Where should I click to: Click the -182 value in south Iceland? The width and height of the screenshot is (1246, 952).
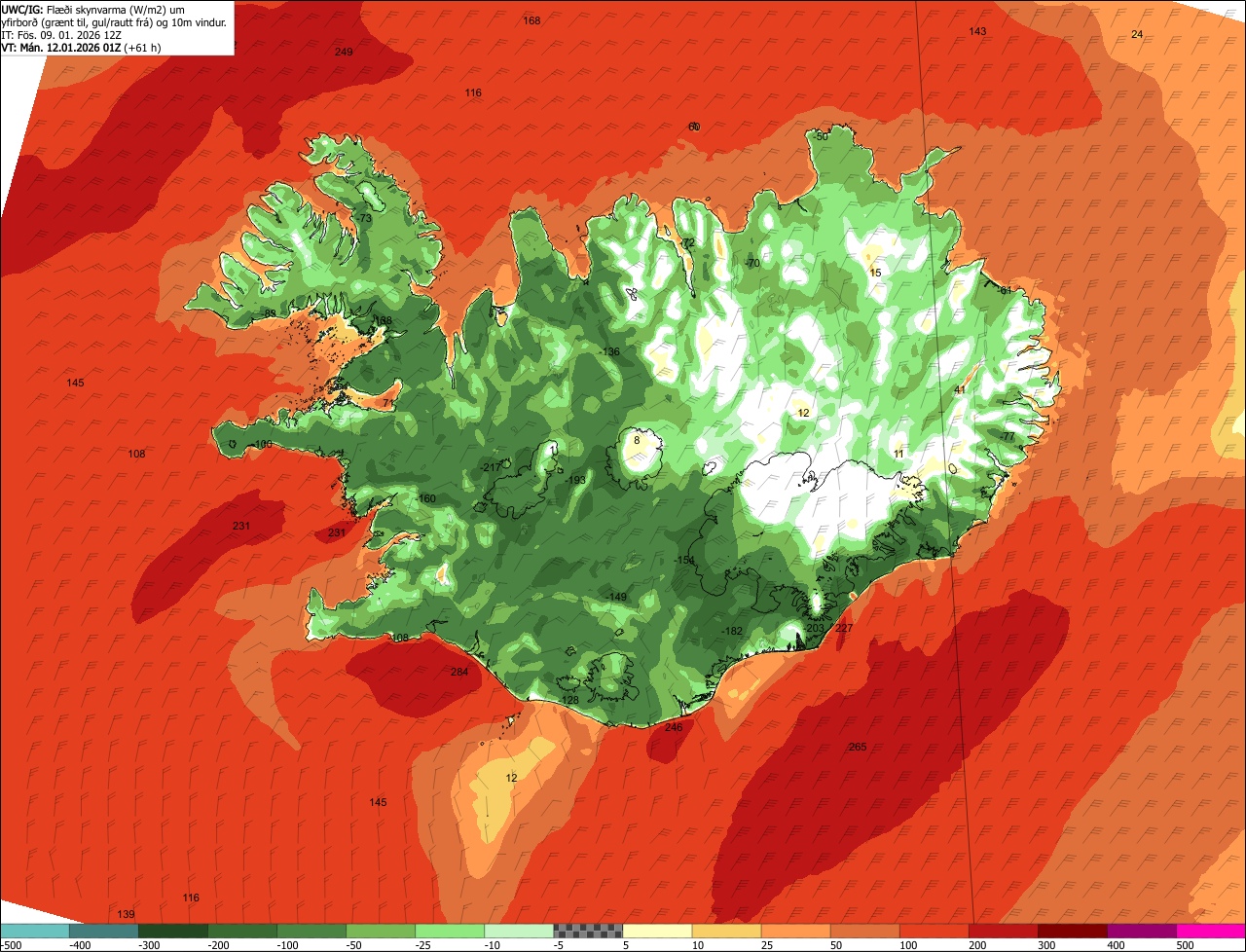pyautogui.click(x=731, y=631)
